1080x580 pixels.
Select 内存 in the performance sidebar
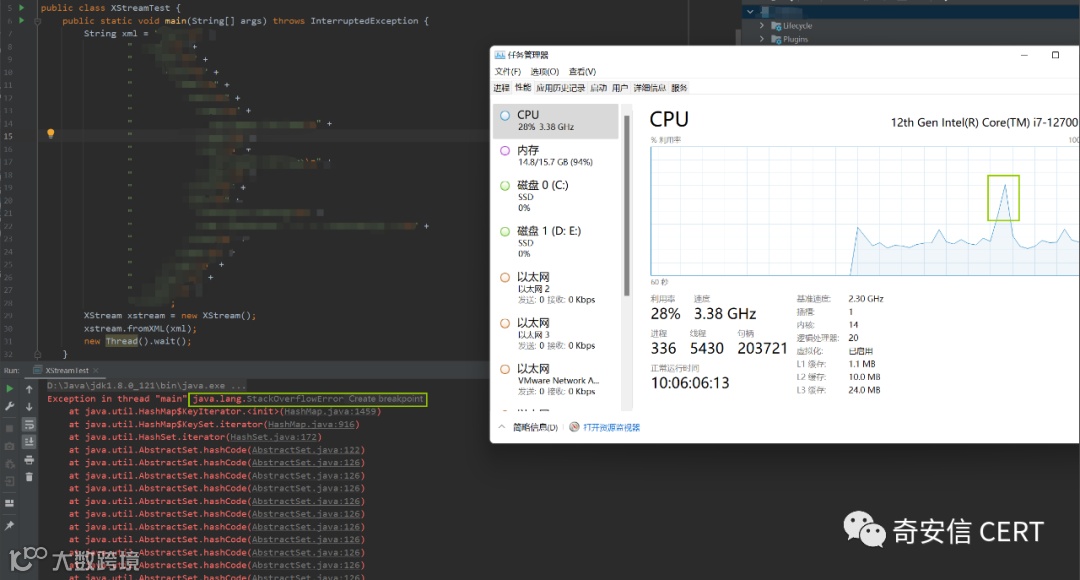[557, 156]
